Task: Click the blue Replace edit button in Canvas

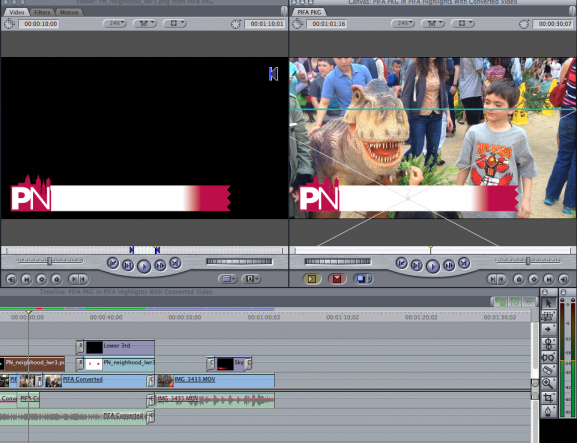Action: [x=361, y=279]
